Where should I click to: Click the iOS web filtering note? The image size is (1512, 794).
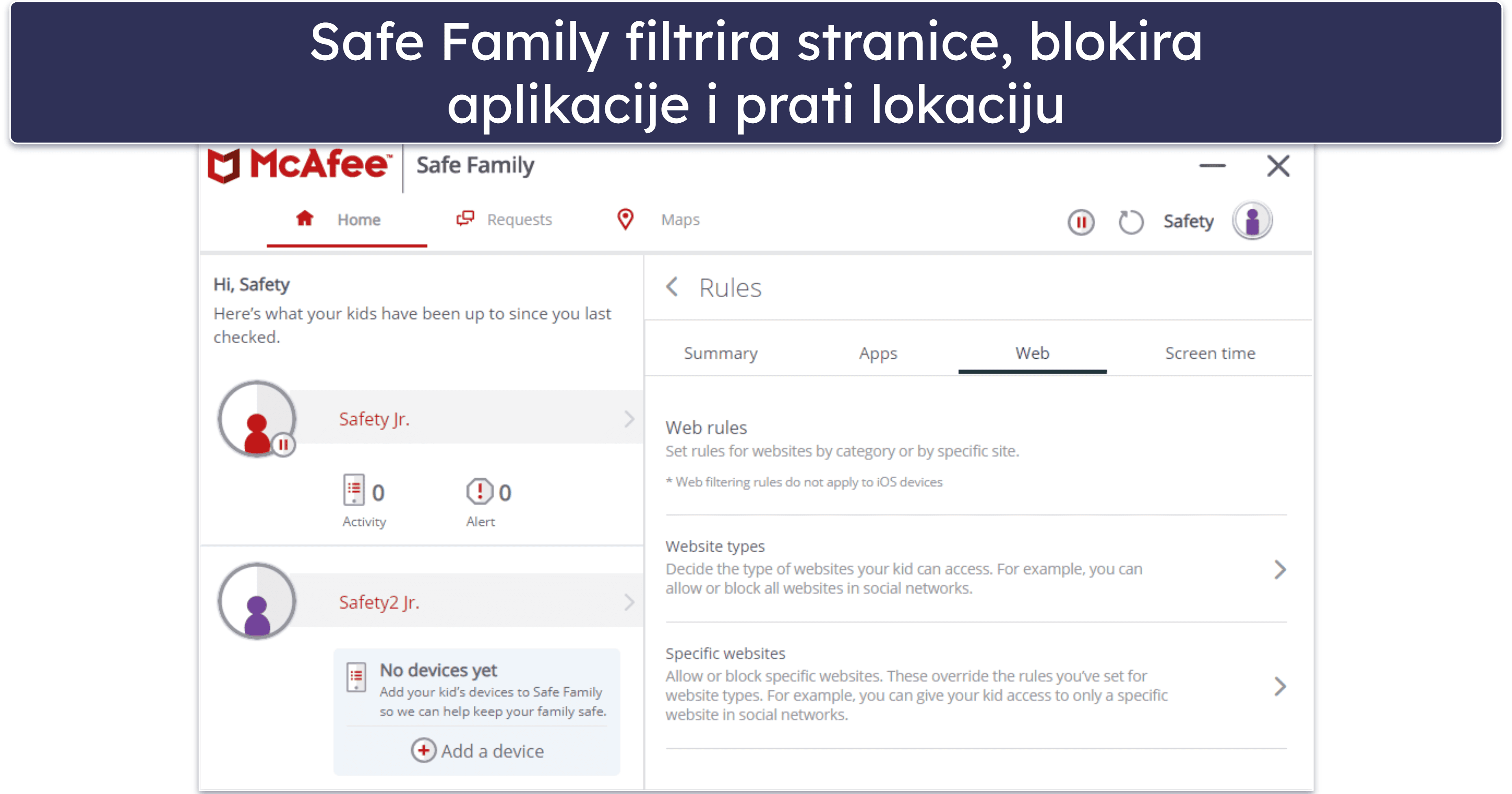[x=804, y=482]
